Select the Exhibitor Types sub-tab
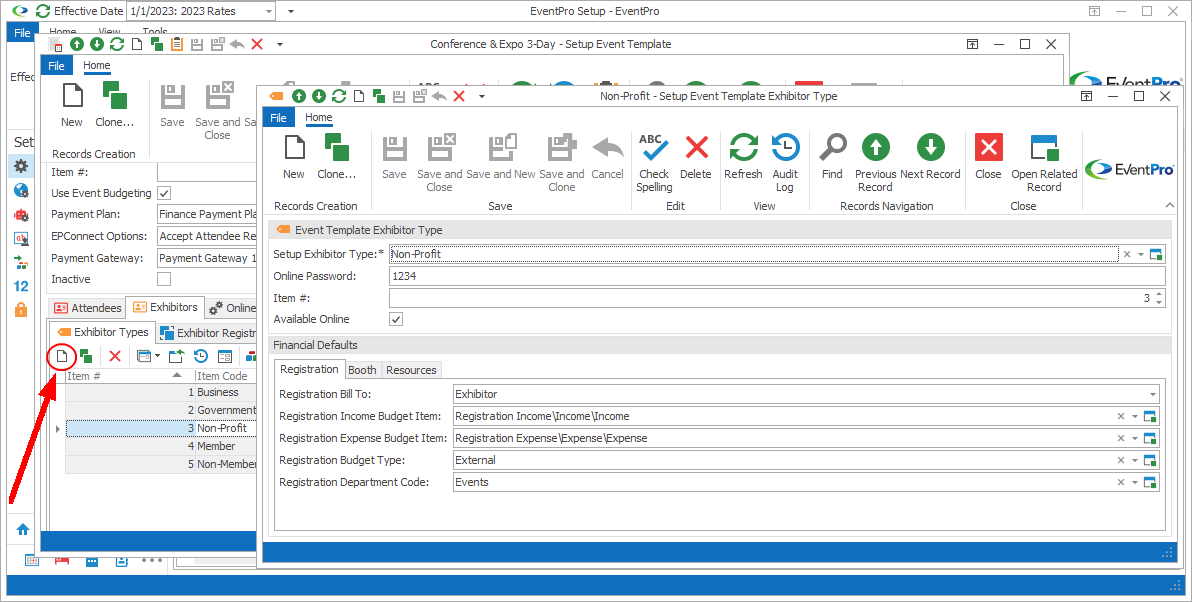 pyautogui.click(x=103, y=332)
